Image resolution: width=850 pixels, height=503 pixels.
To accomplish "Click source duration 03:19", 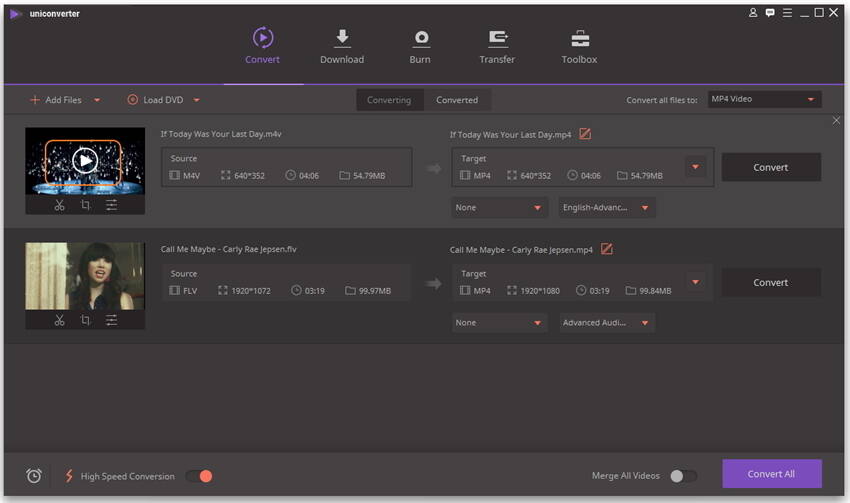I will point(308,291).
